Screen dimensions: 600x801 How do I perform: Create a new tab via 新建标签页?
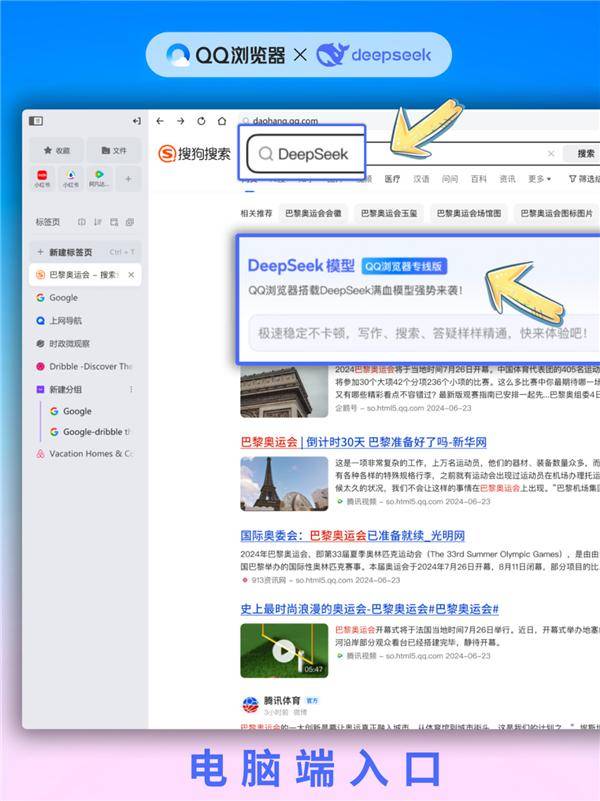85,252
